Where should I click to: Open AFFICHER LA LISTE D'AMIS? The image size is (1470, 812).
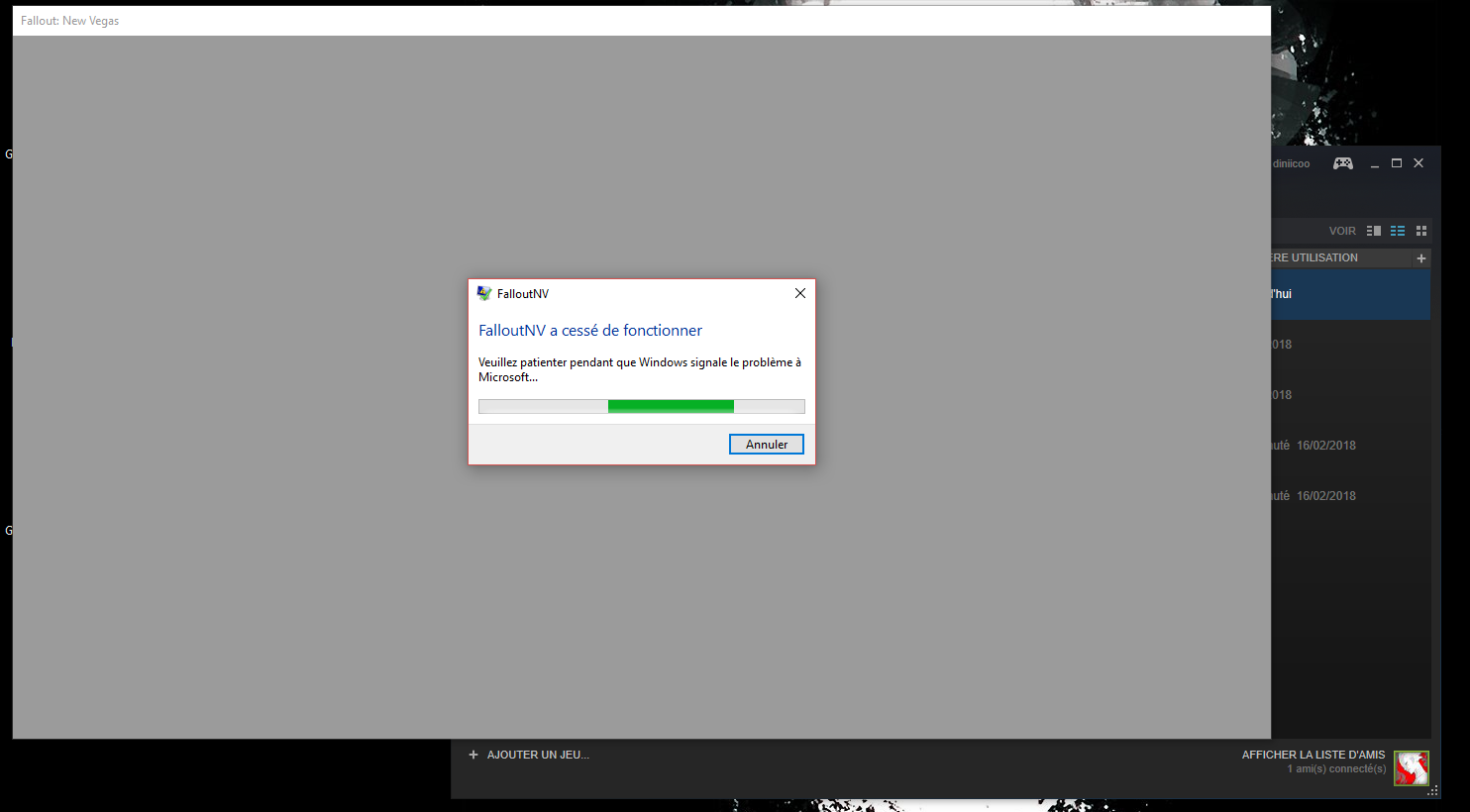pyautogui.click(x=1313, y=755)
